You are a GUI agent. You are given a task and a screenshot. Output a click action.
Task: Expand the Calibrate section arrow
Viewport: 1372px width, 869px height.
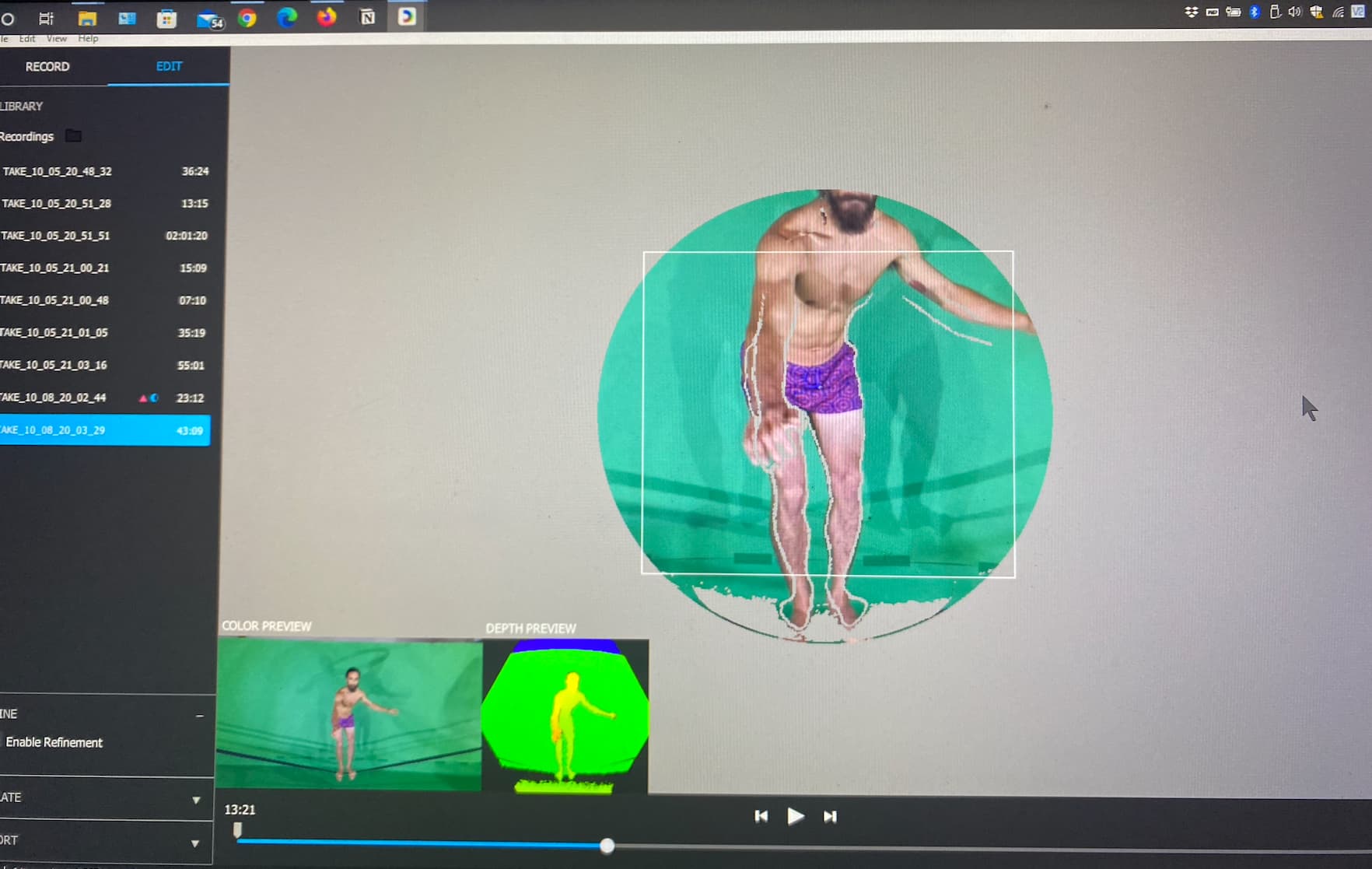[196, 799]
